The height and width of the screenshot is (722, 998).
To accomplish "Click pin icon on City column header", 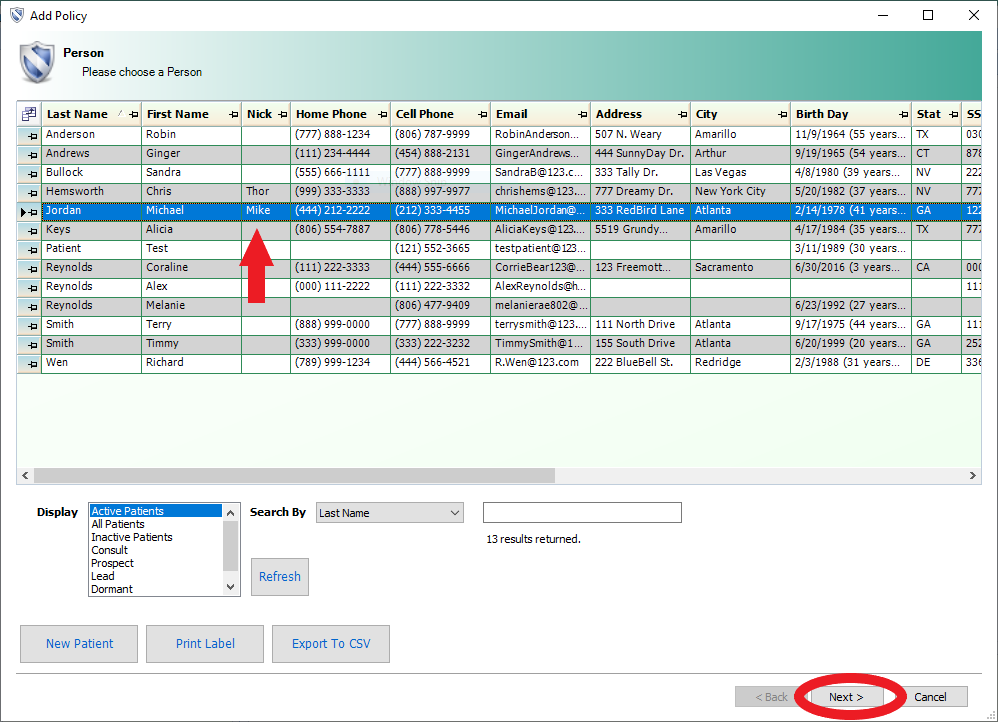I will click(x=783, y=115).
